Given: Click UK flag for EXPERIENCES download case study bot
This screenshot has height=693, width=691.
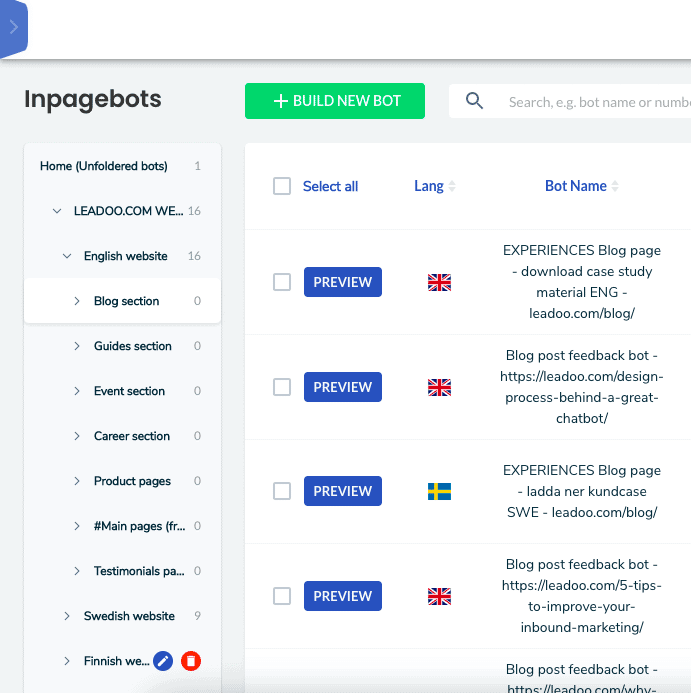Looking at the screenshot, I should [439, 282].
